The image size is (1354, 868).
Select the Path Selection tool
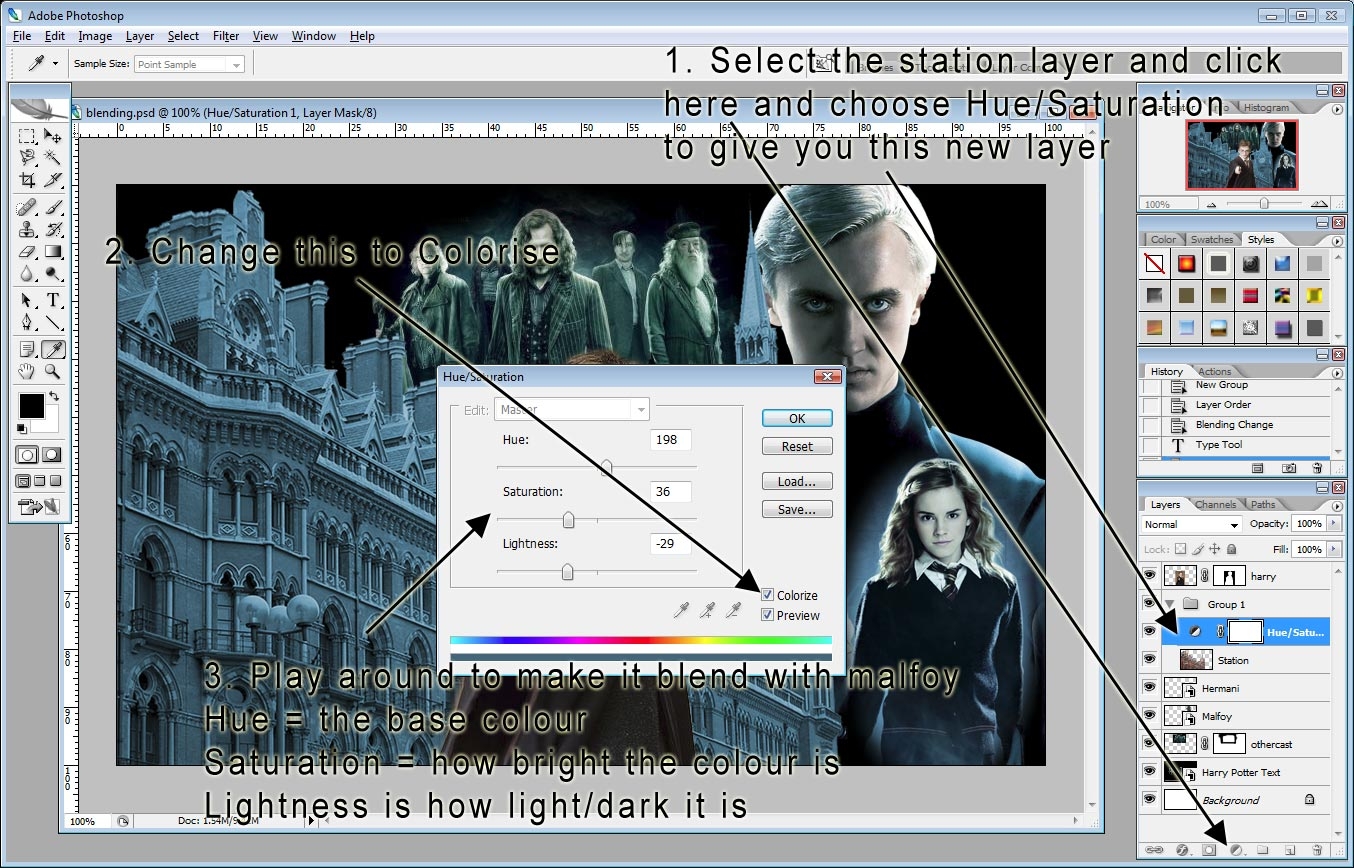[x=27, y=301]
